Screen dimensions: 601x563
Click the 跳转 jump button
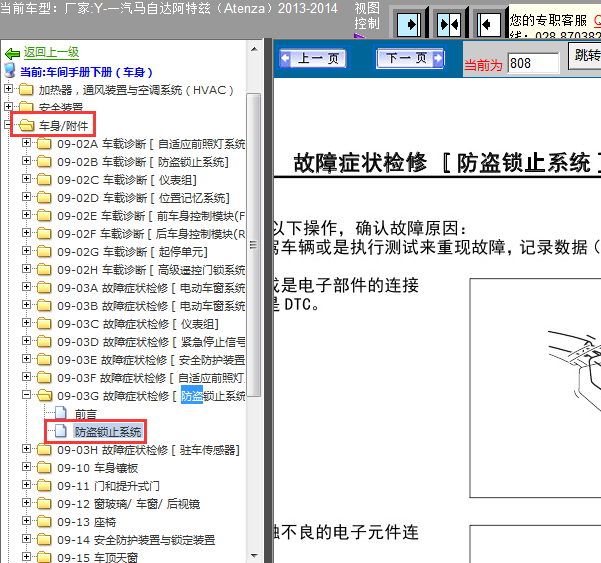(x=585, y=56)
